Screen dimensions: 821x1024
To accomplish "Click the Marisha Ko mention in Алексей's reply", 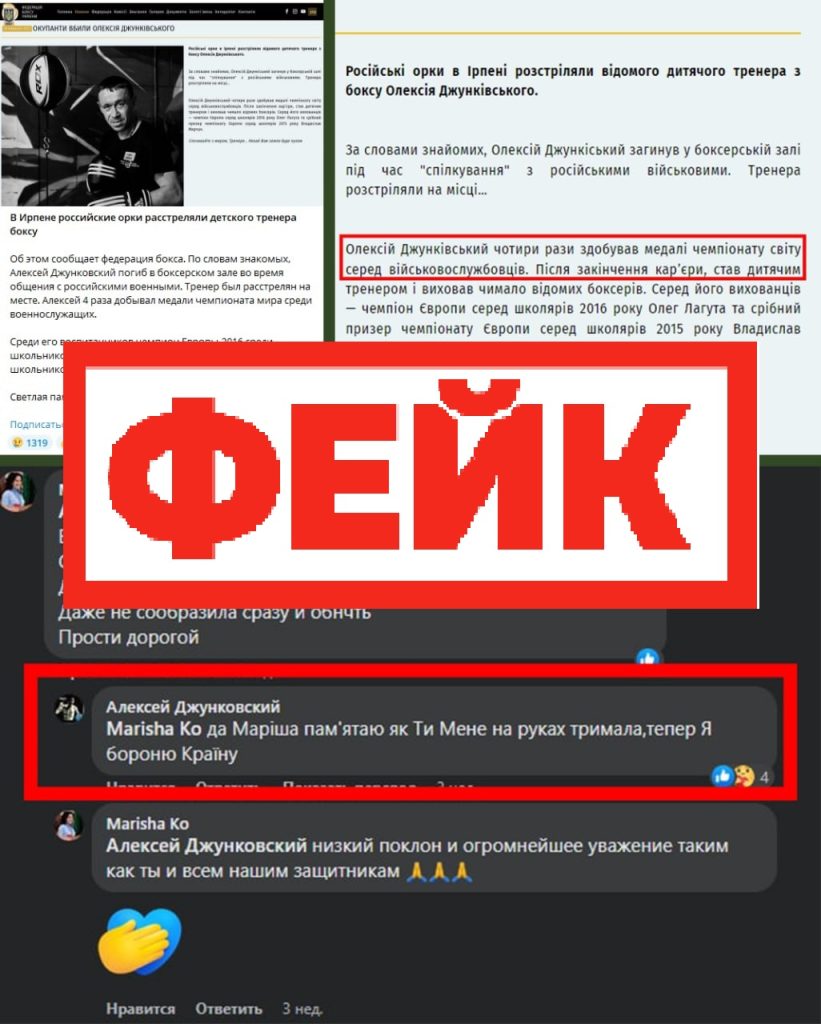I will [x=148, y=729].
